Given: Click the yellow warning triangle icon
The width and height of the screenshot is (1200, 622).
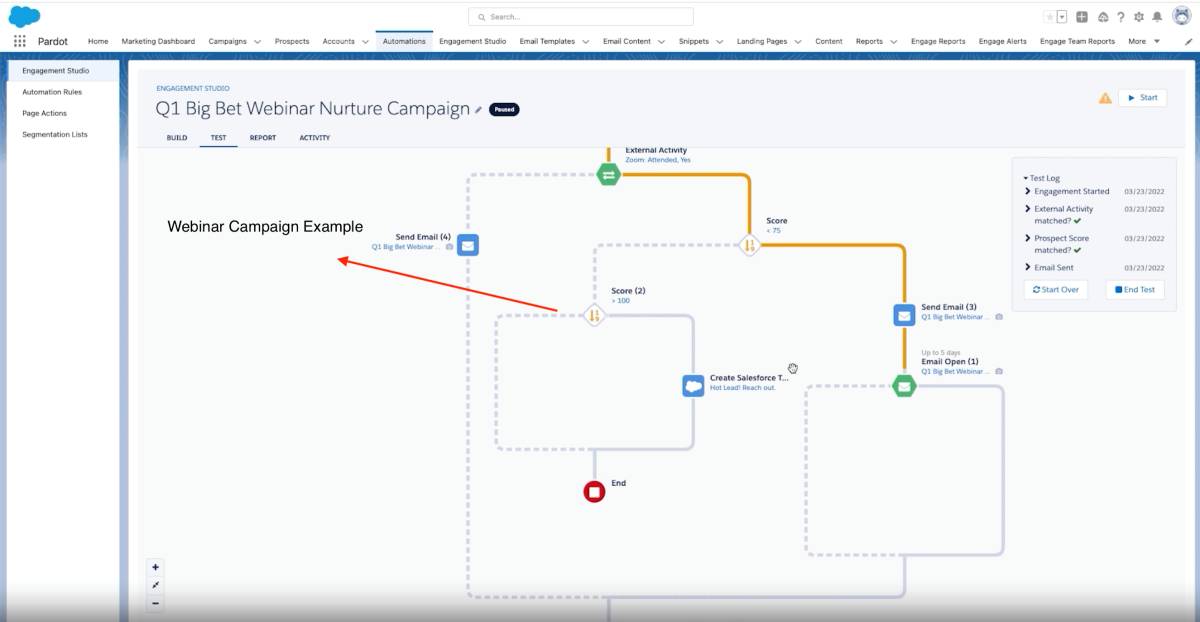Looking at the screenshot, I should pos(1105,98).
